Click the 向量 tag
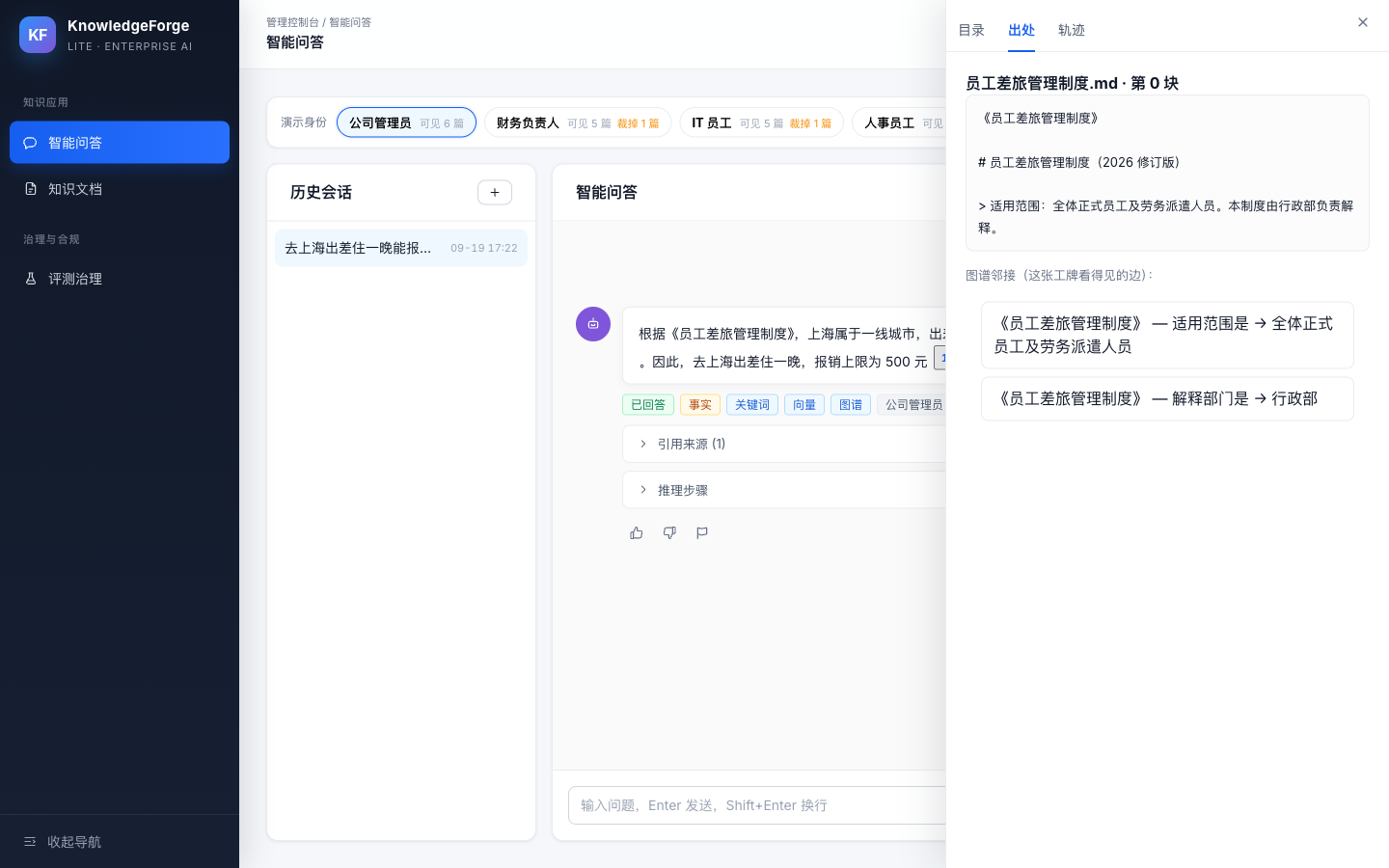The width and height of the screenshot is (1389, 868). coord(804,405)
